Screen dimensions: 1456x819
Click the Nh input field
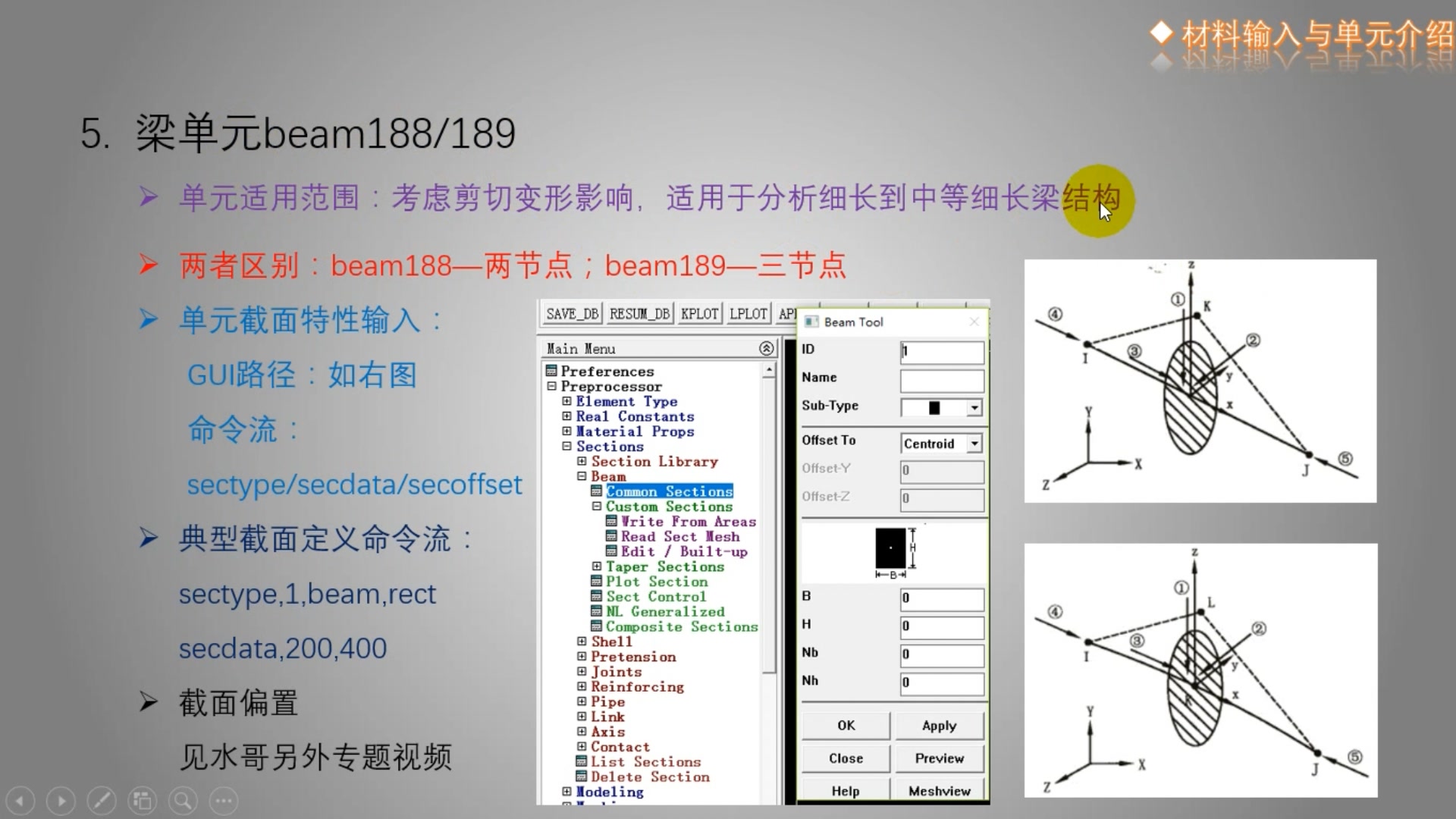(x=942, y=683)
